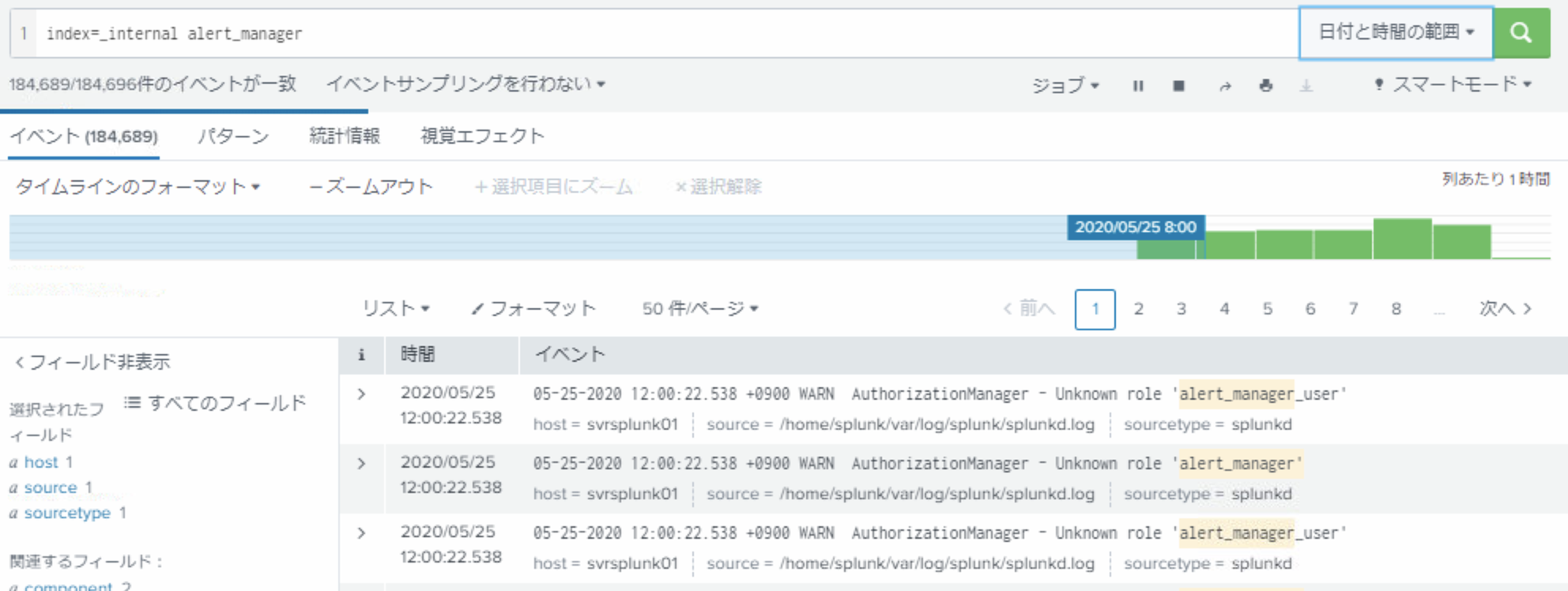Go to results page 7

pyautogui.click(x=1353, y=309)
